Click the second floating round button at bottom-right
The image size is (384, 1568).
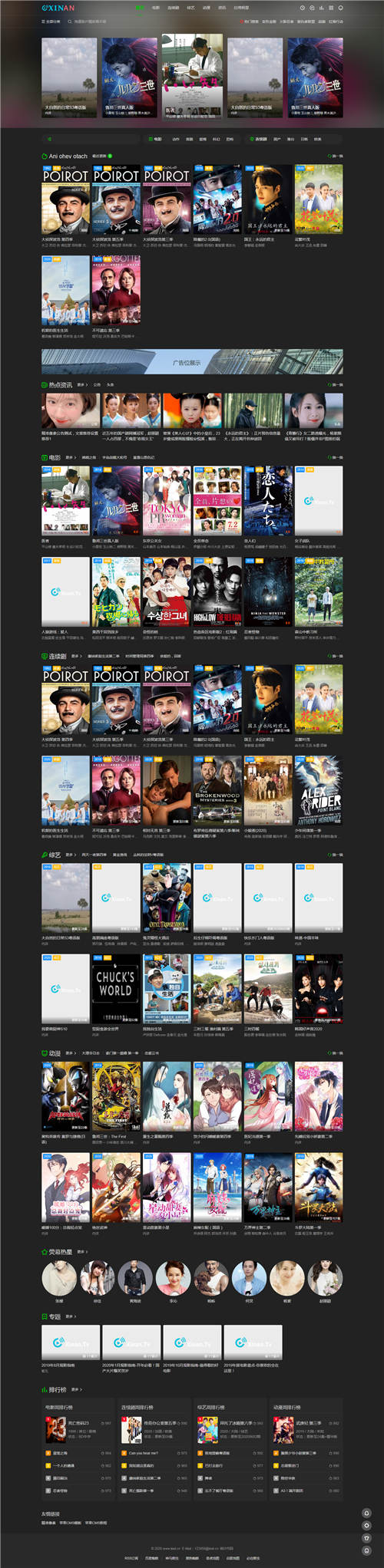[366, 1525]
